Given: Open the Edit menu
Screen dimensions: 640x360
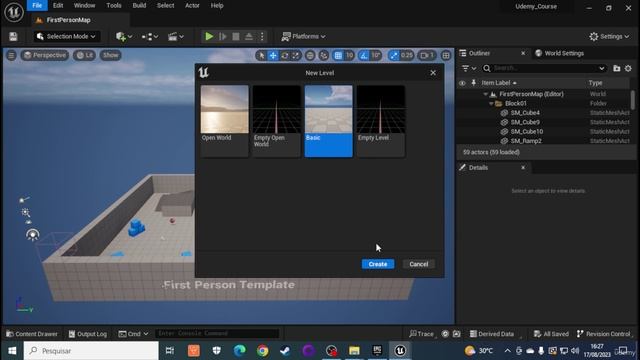Looking at the screenshot, I should pyautogui.click(x=58, y=6).
